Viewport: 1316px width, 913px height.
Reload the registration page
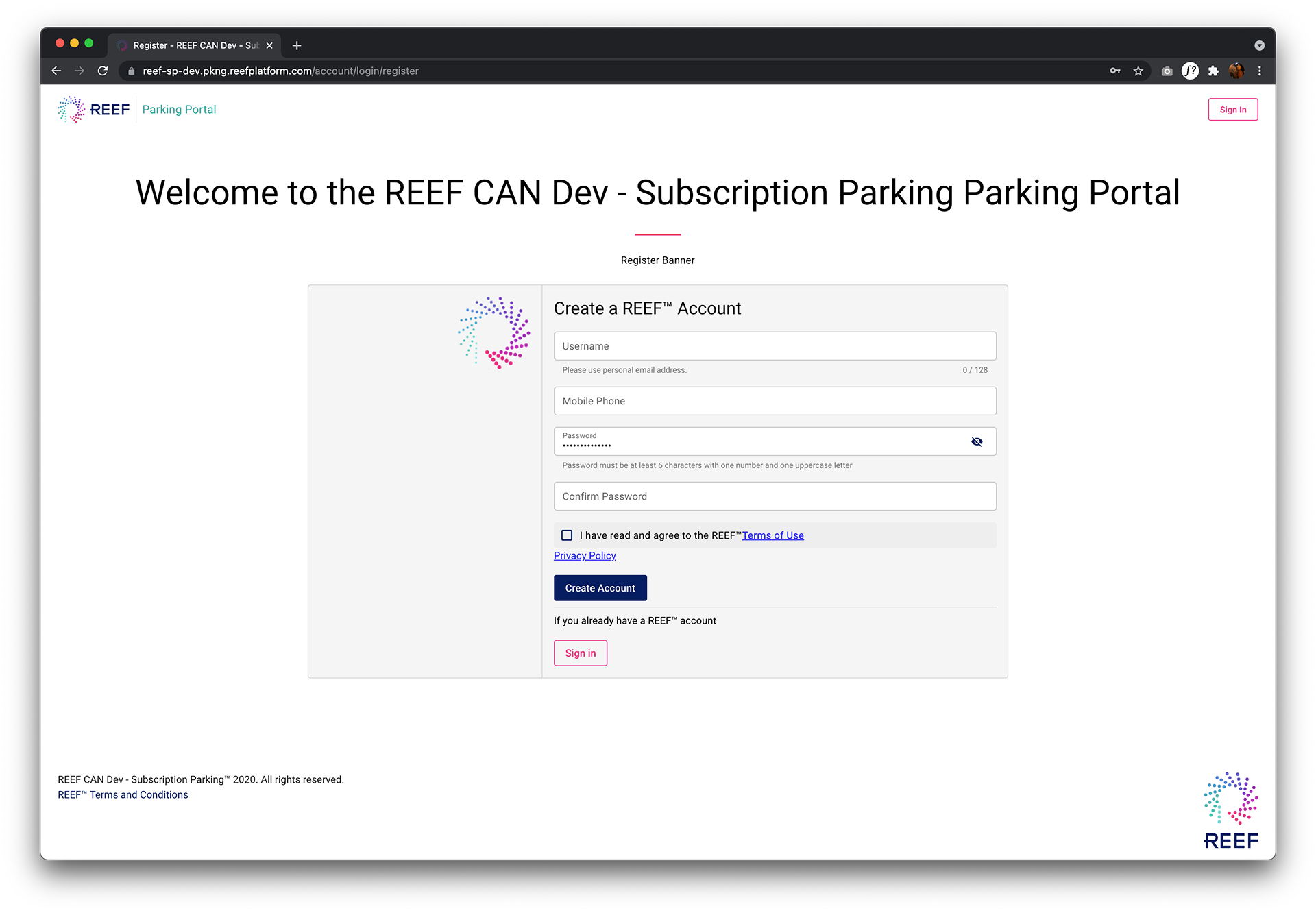(x=103, y=71)
